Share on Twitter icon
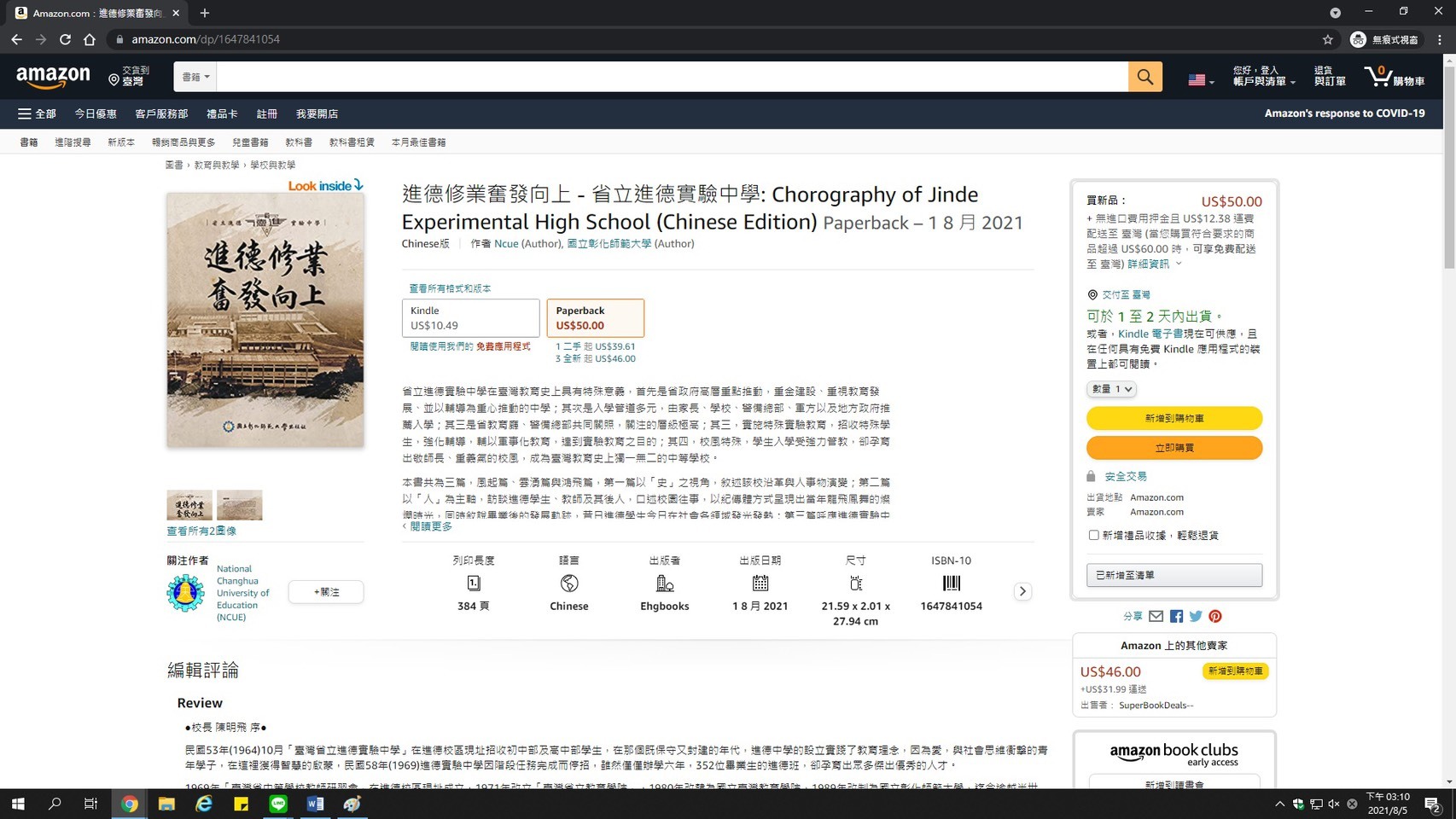Image resolution: width=1456 pixels, height=819 pixels. [x=1196, y=616]
